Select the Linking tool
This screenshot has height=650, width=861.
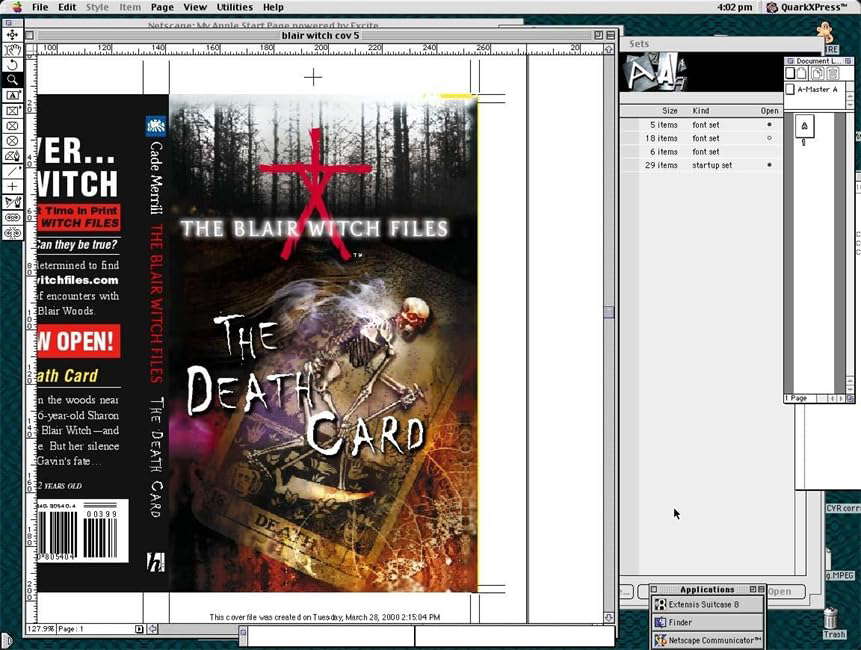coord(12,218)
